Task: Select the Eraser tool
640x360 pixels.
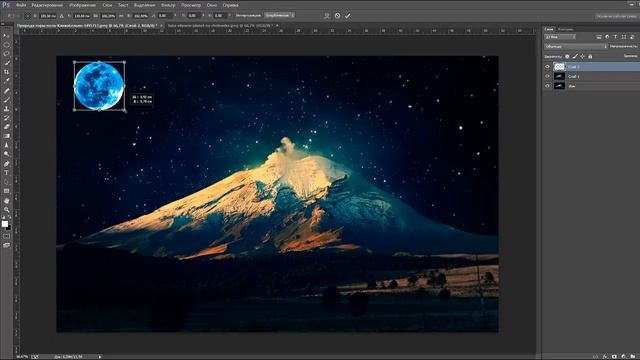Action: point(7,127)
